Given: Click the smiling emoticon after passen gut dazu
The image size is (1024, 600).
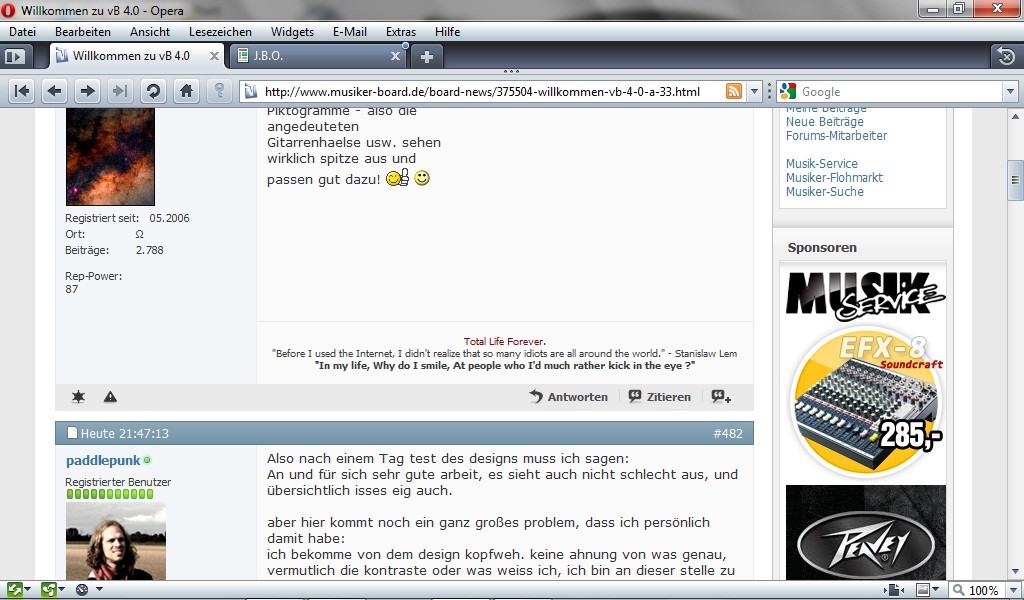Looking at the screenshot, I should (422, 178).
